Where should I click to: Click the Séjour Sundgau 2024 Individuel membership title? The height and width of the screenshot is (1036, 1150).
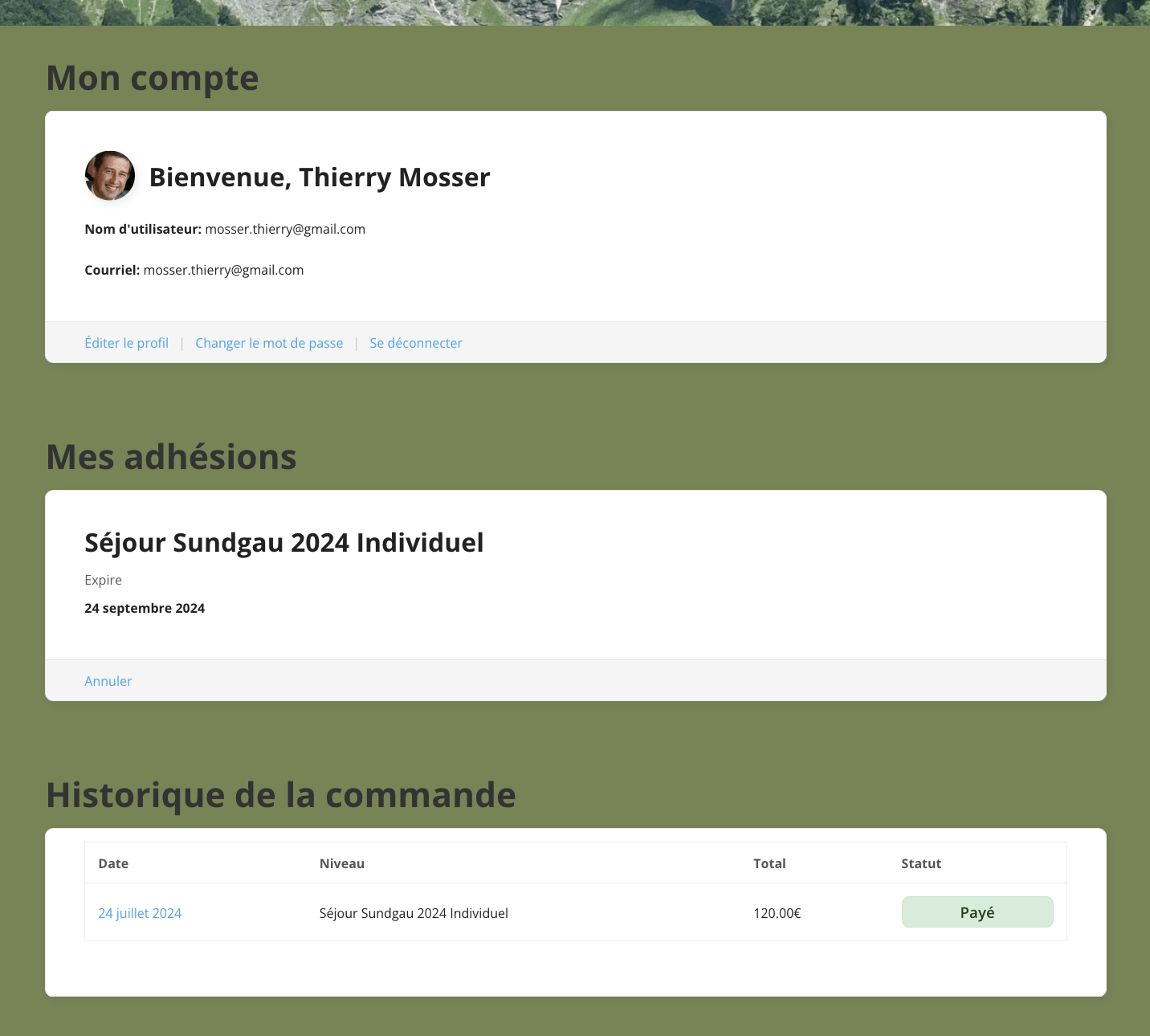(x=284, y=543)
